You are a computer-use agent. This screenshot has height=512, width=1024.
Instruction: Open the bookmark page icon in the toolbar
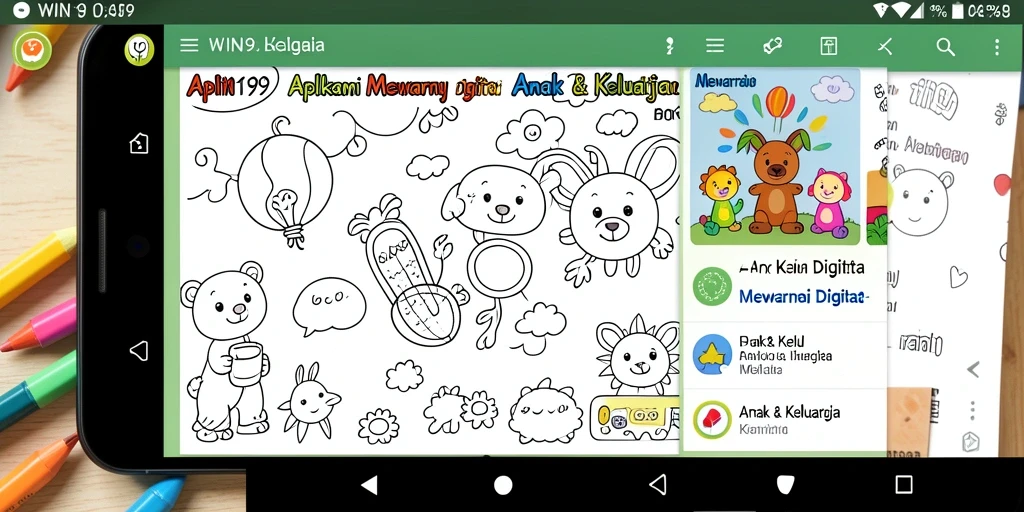(x=829, y=46)
